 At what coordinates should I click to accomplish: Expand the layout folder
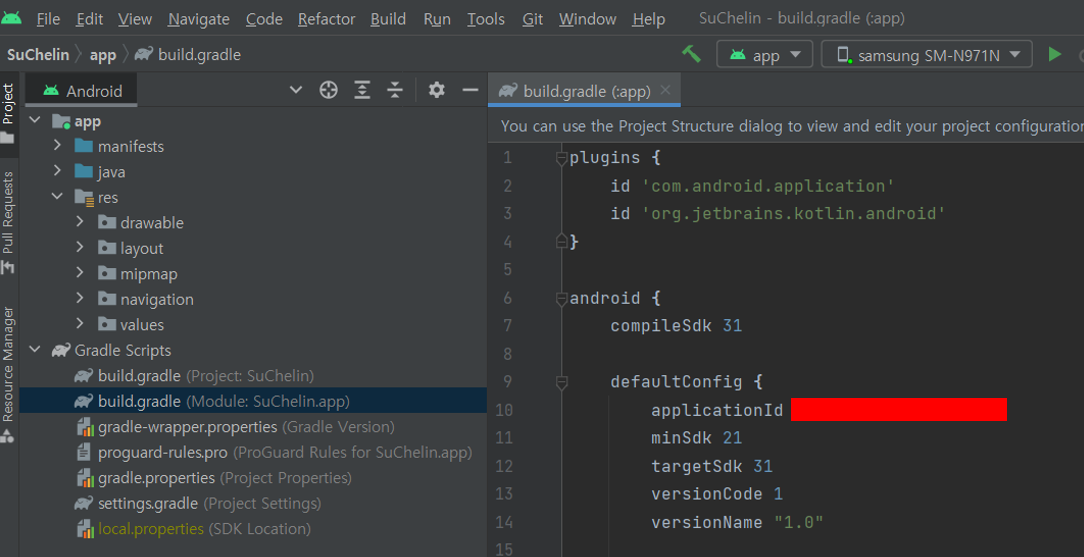(80, 248)
